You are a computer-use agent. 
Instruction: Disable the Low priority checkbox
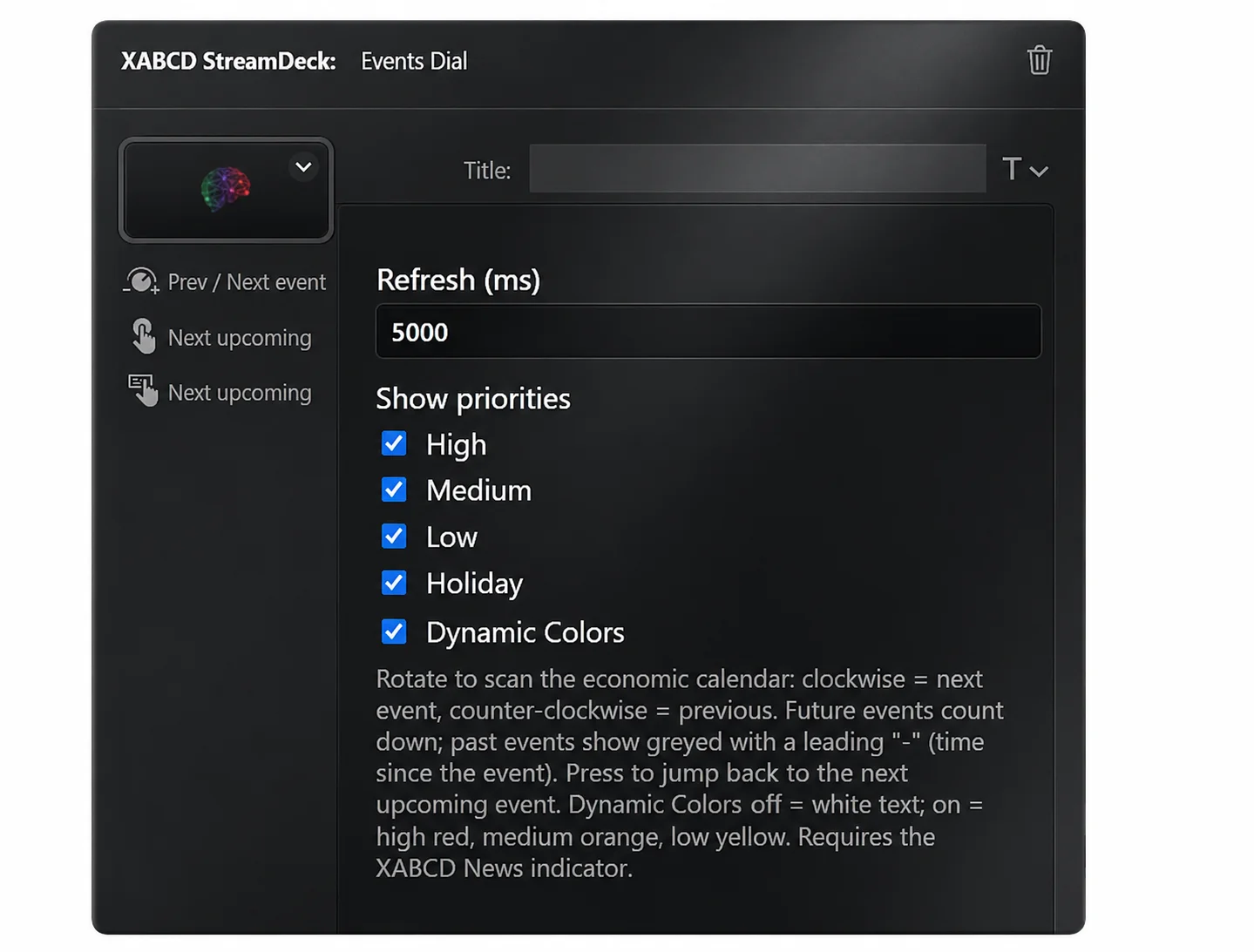[394, 536]
